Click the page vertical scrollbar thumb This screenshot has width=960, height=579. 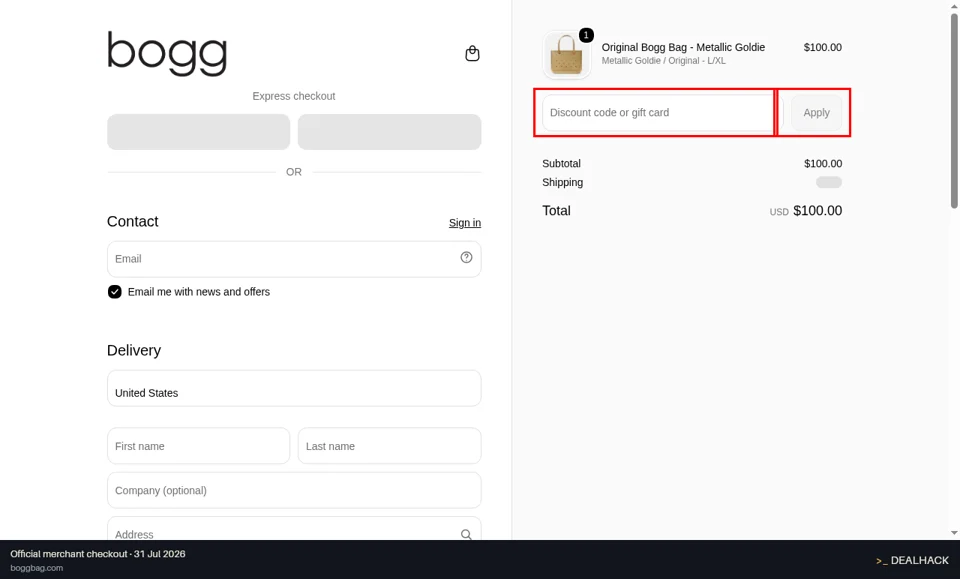pyautogui.click(x=954, y=110)
